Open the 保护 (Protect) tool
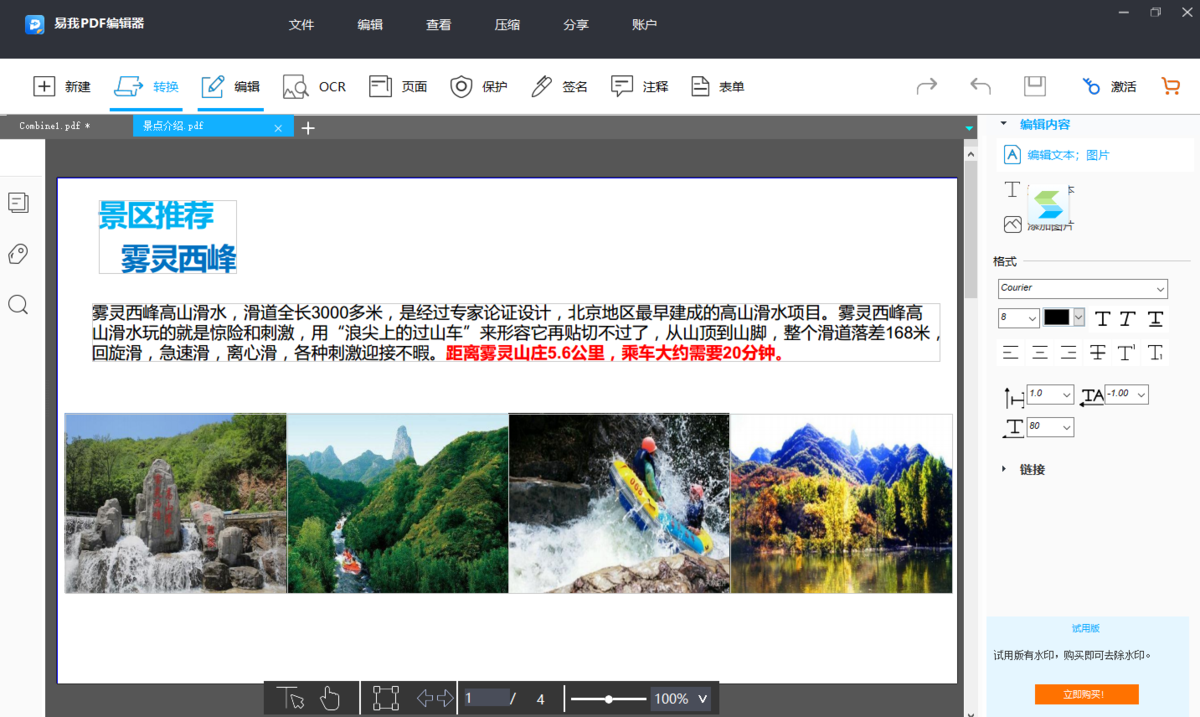Screen dimensions: 1200x717 click(478, 86)
